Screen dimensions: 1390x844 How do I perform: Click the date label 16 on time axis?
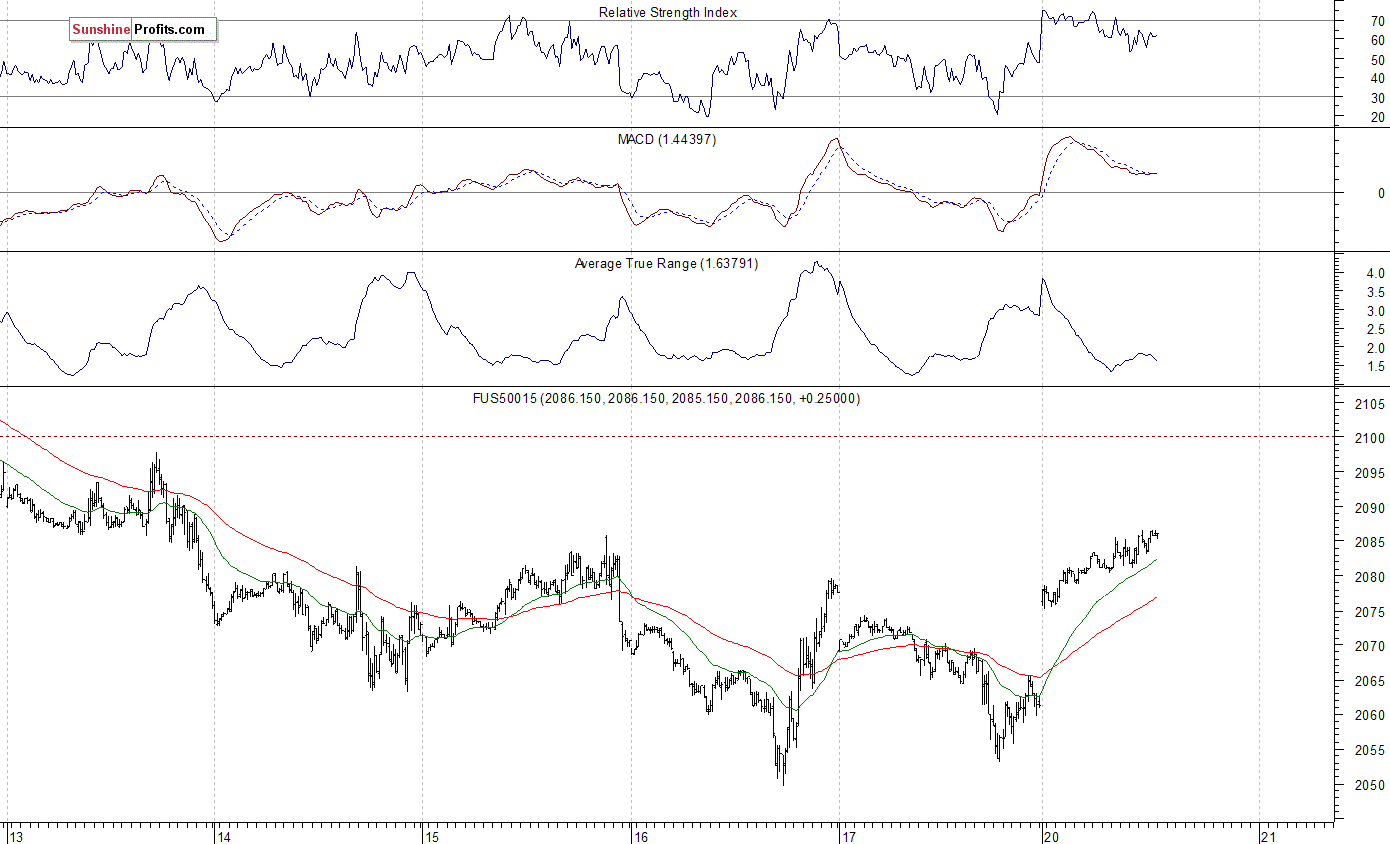pos(642,836)
